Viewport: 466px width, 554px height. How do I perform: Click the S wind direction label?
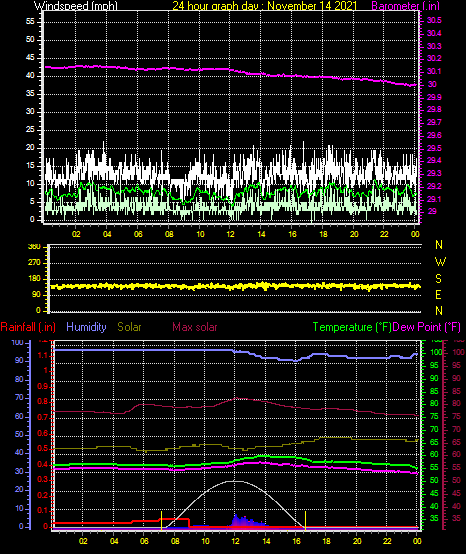click(x=438, y=278)
